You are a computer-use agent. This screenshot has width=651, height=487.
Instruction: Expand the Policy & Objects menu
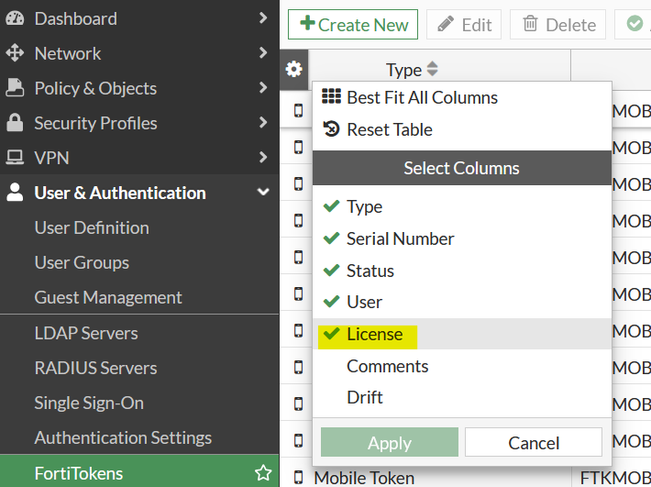click(x=263, y=88)
